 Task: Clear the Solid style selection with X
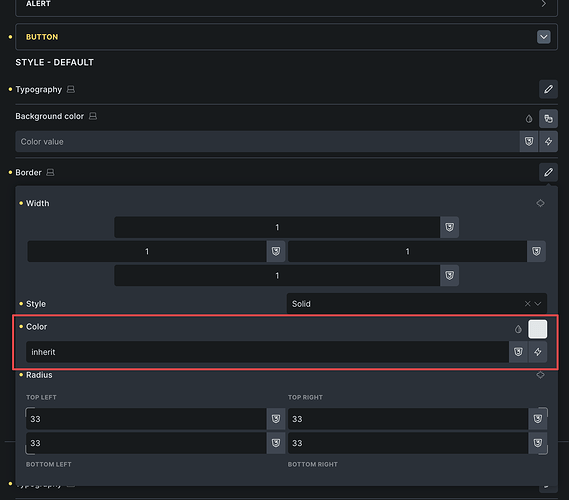pyautogui.click(x=527, y=304)
